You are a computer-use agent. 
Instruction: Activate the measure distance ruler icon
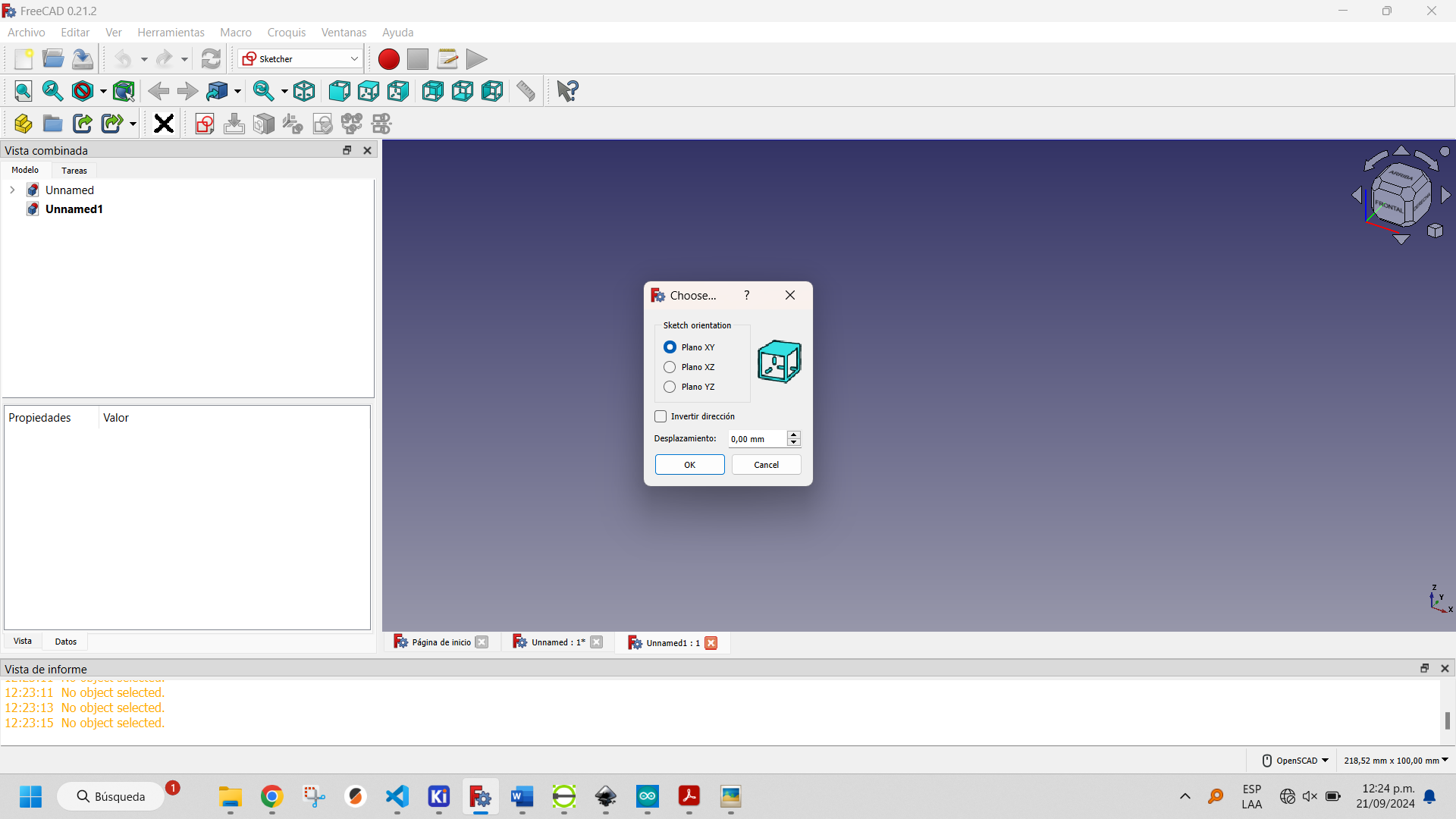click(x=526, y=92)
